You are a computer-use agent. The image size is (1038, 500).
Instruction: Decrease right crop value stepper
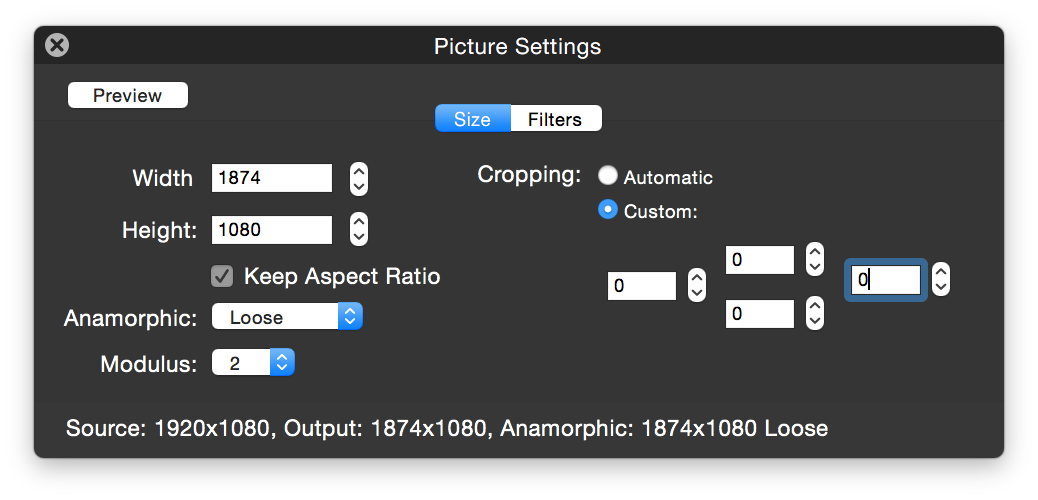[940, 288]
